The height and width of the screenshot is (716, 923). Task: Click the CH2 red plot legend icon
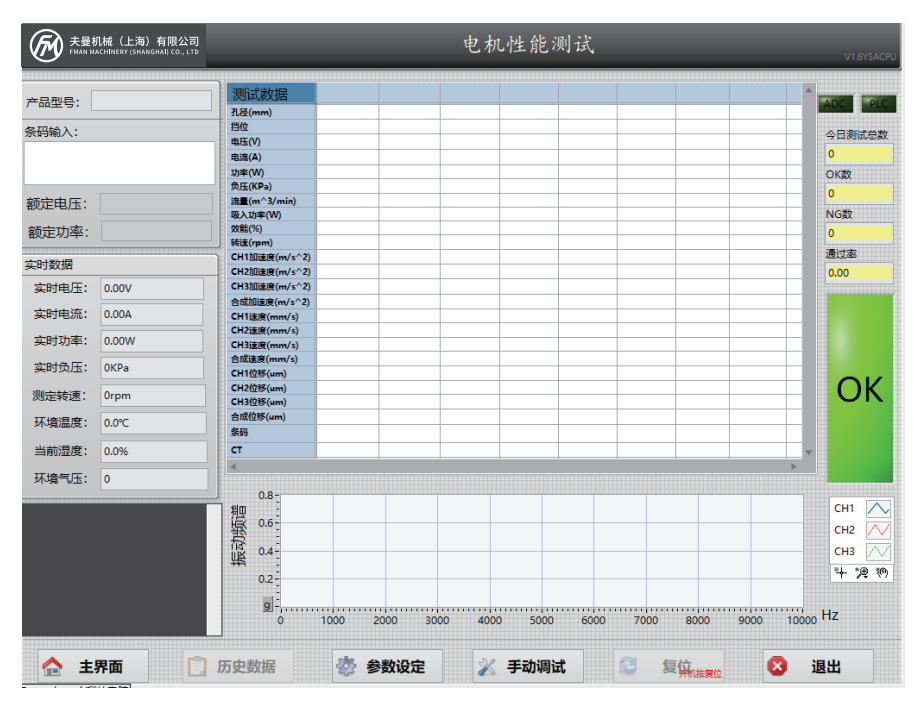click(x=878, y=531)
